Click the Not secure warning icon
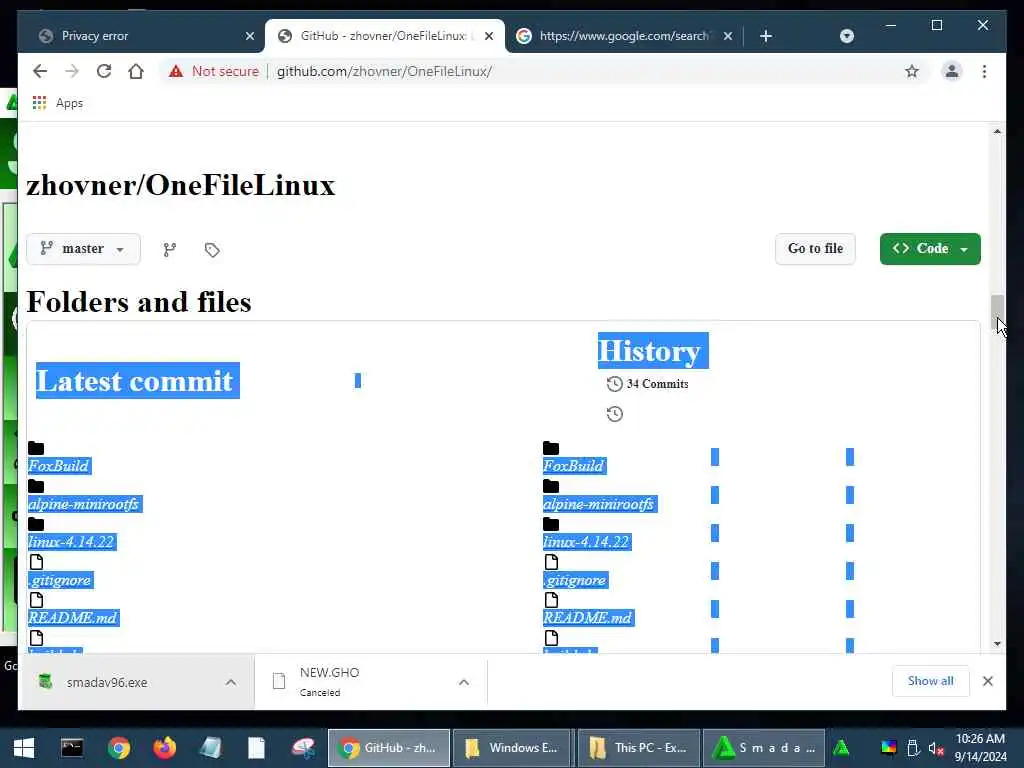The image size is (1024, 768). pos(176,71)
